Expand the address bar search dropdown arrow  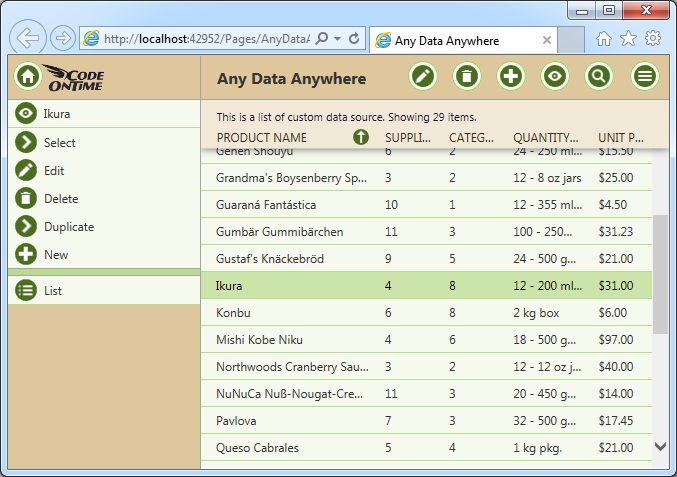338,38
